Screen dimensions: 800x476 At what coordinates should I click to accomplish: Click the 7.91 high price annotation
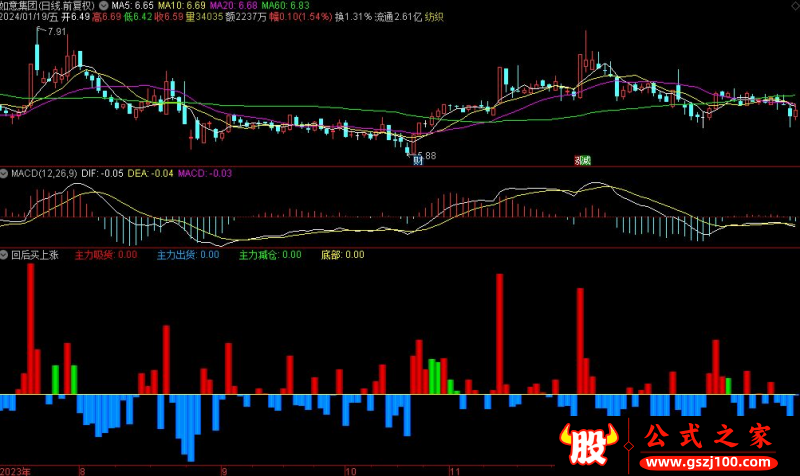pyautogui.click(x=56, y=33)
